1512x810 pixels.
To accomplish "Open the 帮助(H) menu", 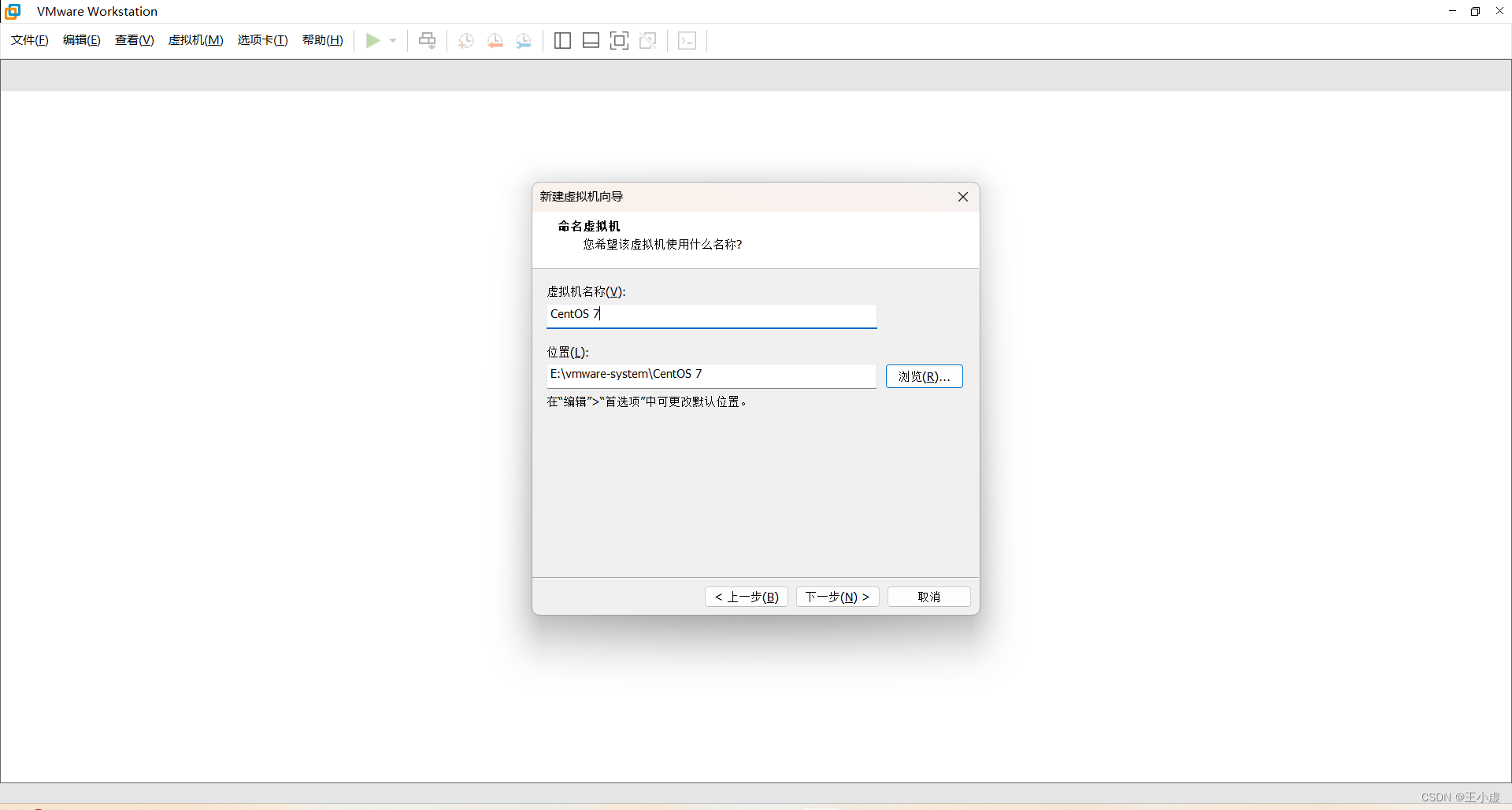I will [x=323, y=40].
